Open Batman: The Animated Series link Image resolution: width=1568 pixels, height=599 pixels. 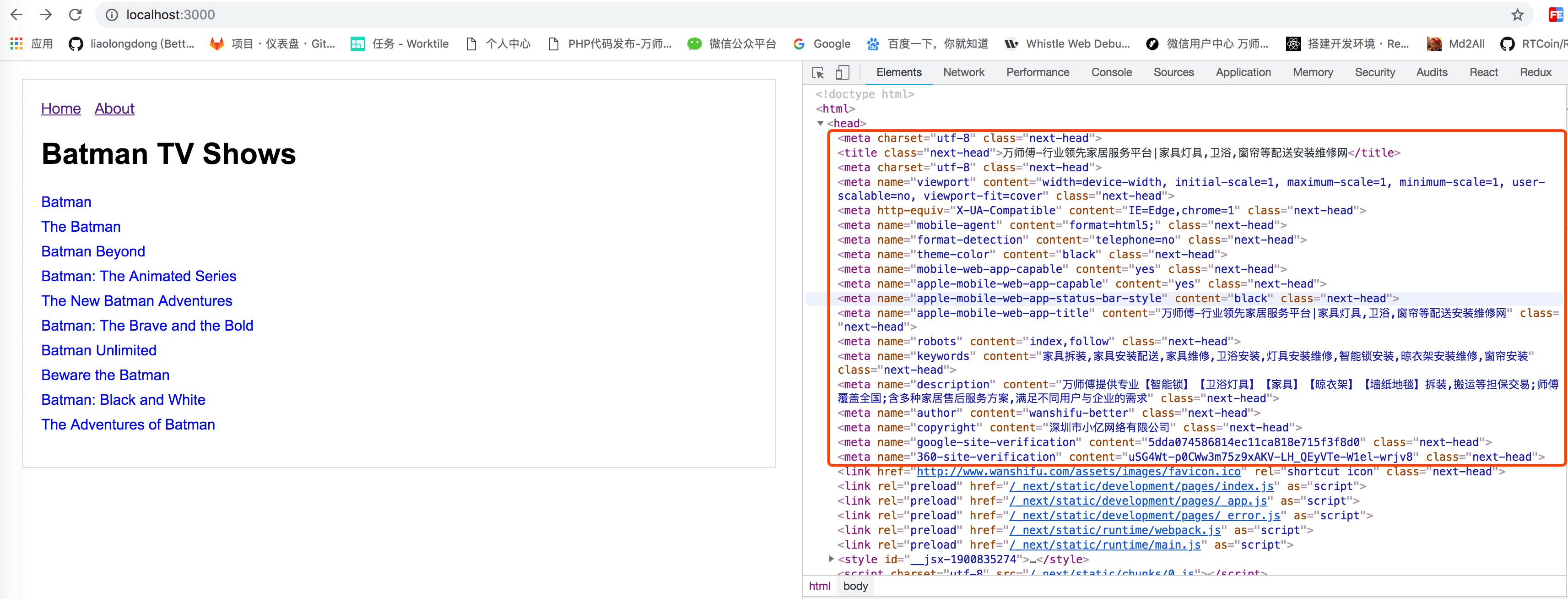139,276
